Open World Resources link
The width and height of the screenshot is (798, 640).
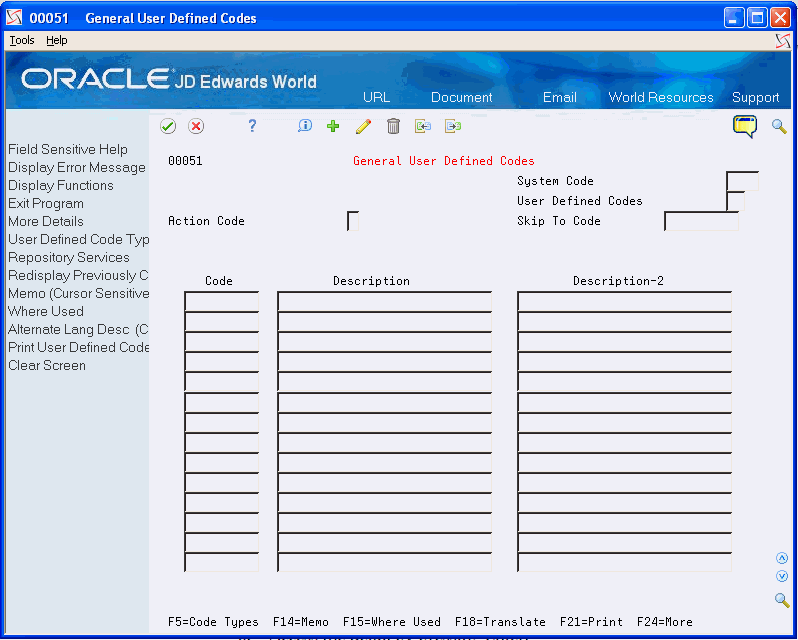pos(661,97)
